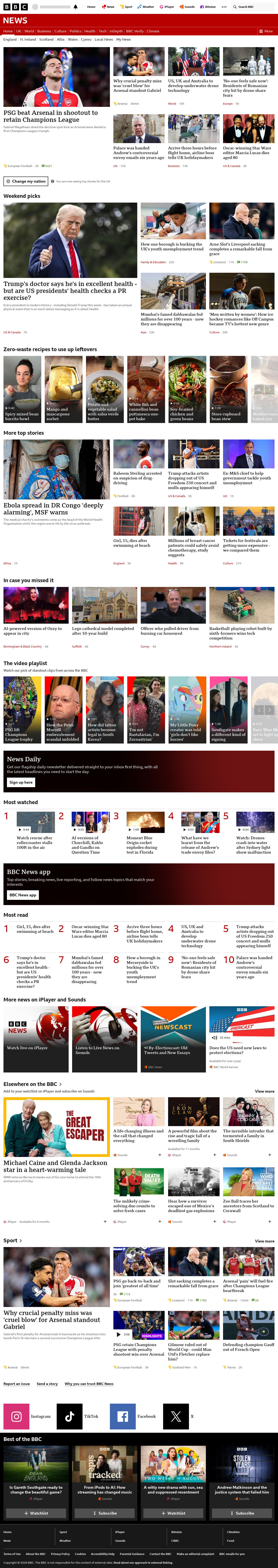Open the three-dots more menu in the header
278x1568 pixels.
pyautogui.click(x=224, y=7)
